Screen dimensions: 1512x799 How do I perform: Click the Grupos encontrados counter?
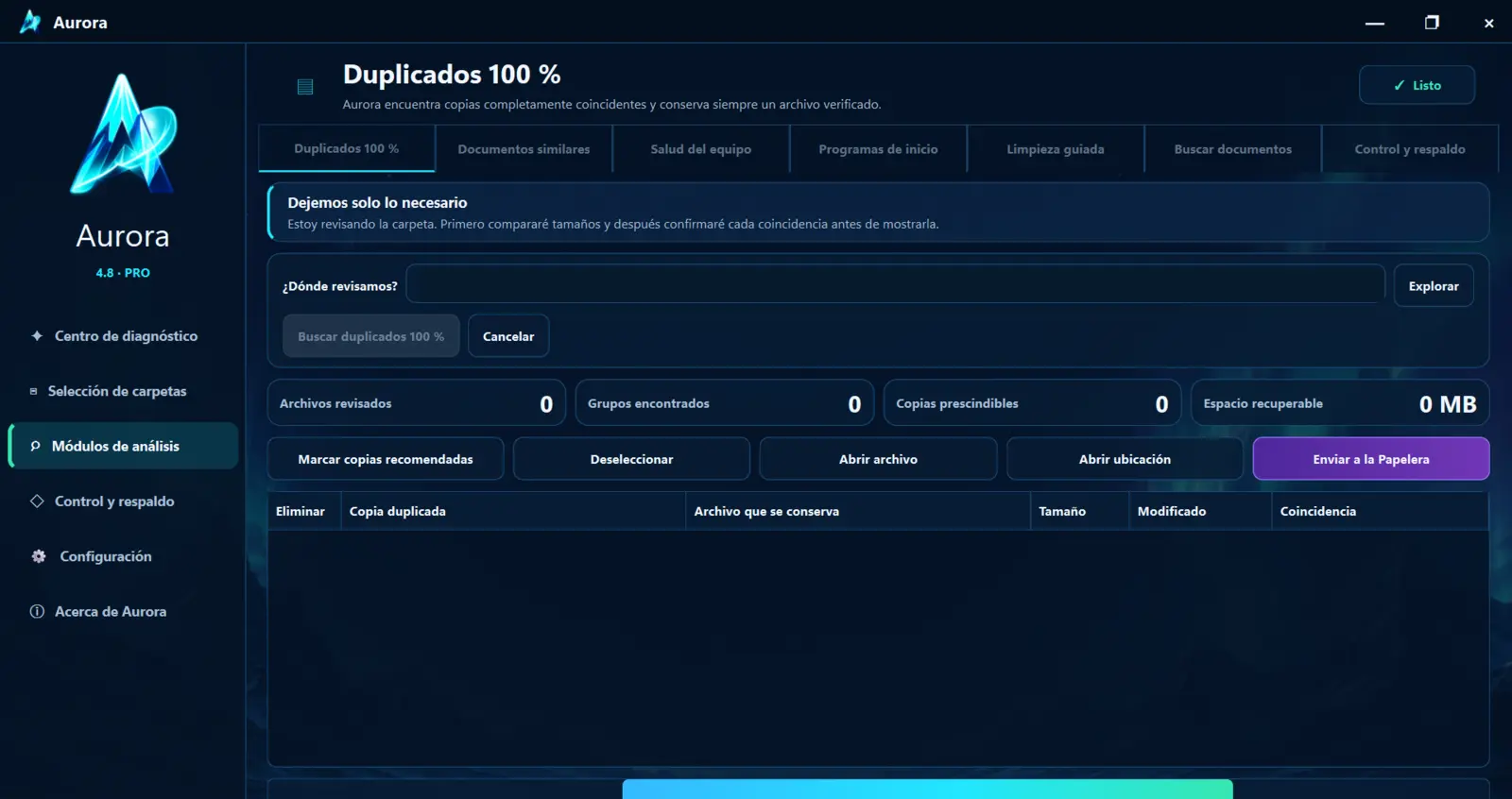click(725, 403)
